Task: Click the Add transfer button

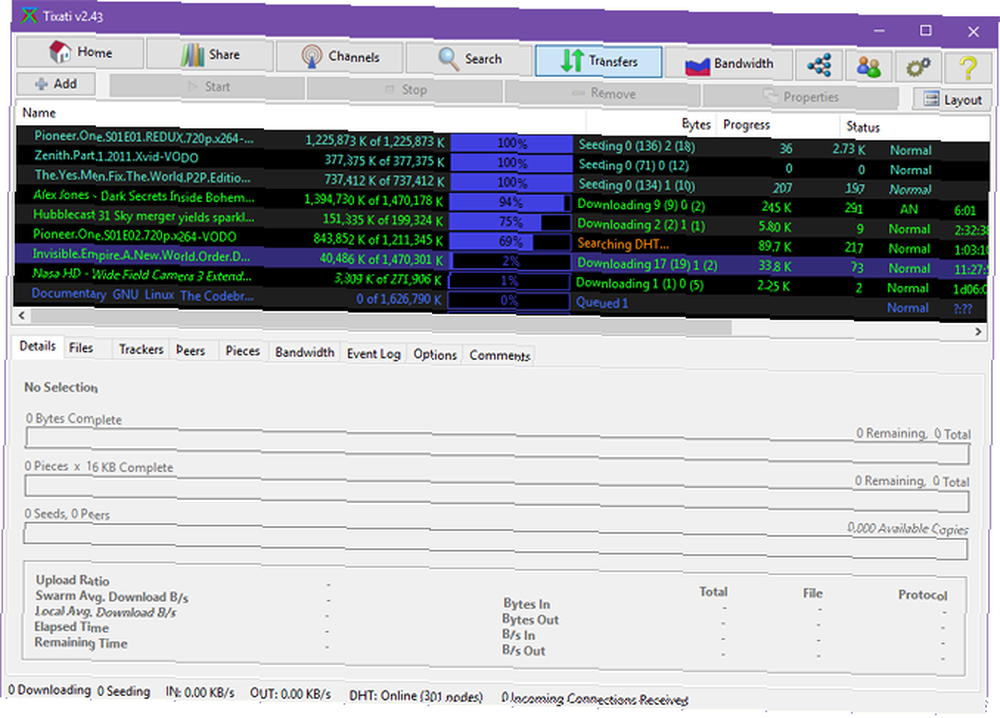Action: tap(56, 84)
